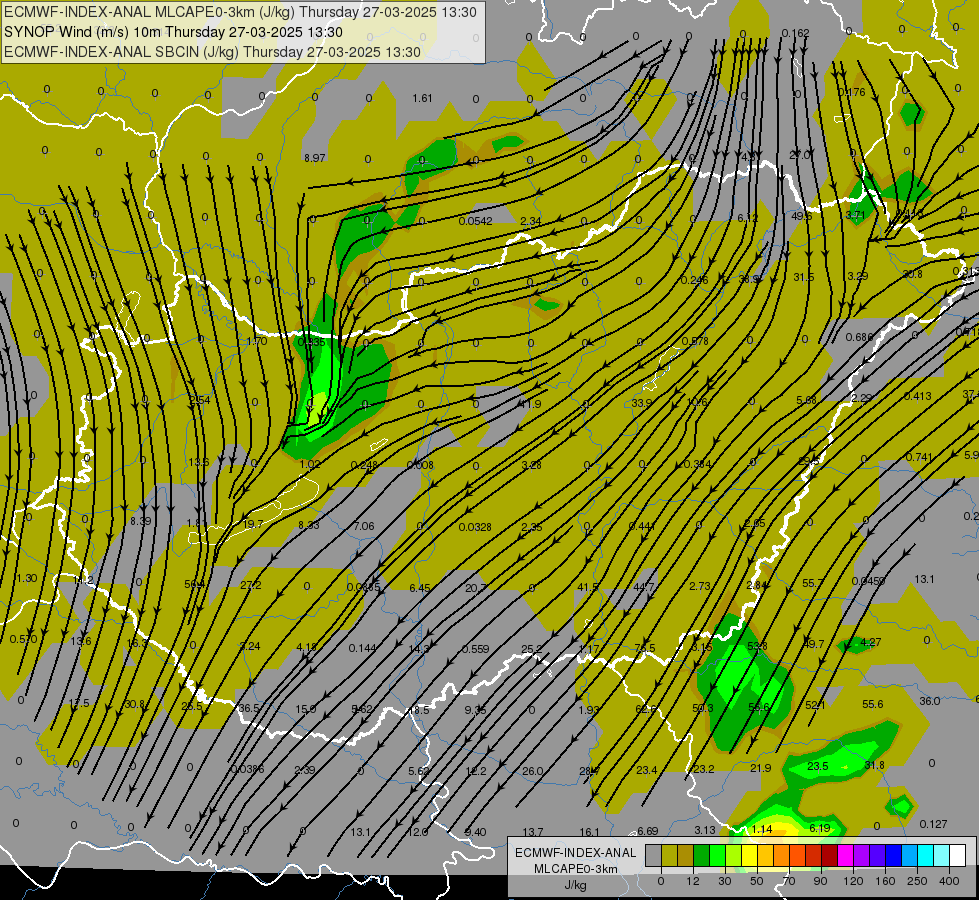Click the map value 1.61
This screenshot has width=979, height=900.
click(422, 98)
